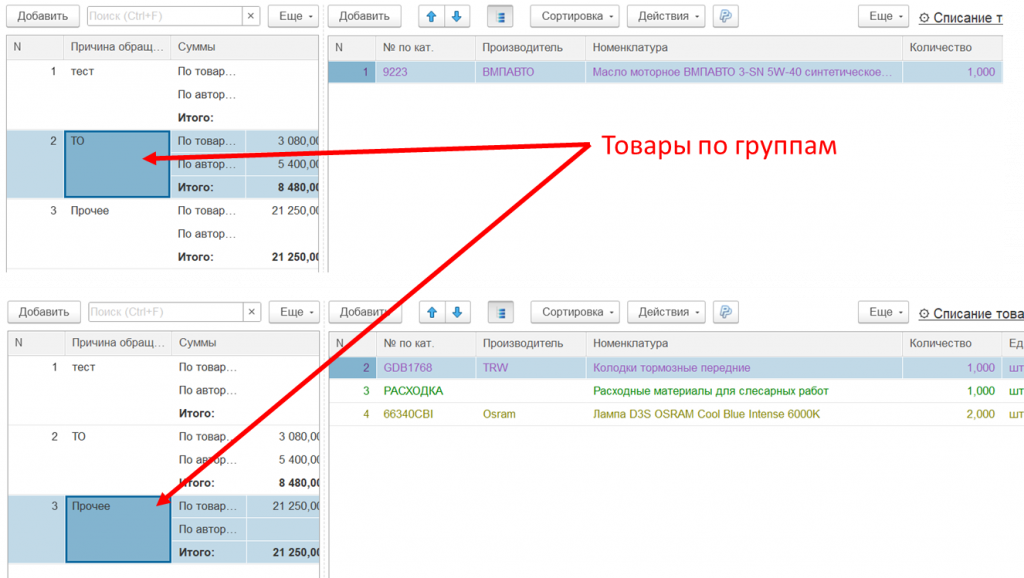Screen dimensions: 1024x578
Task: Click move-down arrow in upper goods toolbar
Action: point(456,16)
